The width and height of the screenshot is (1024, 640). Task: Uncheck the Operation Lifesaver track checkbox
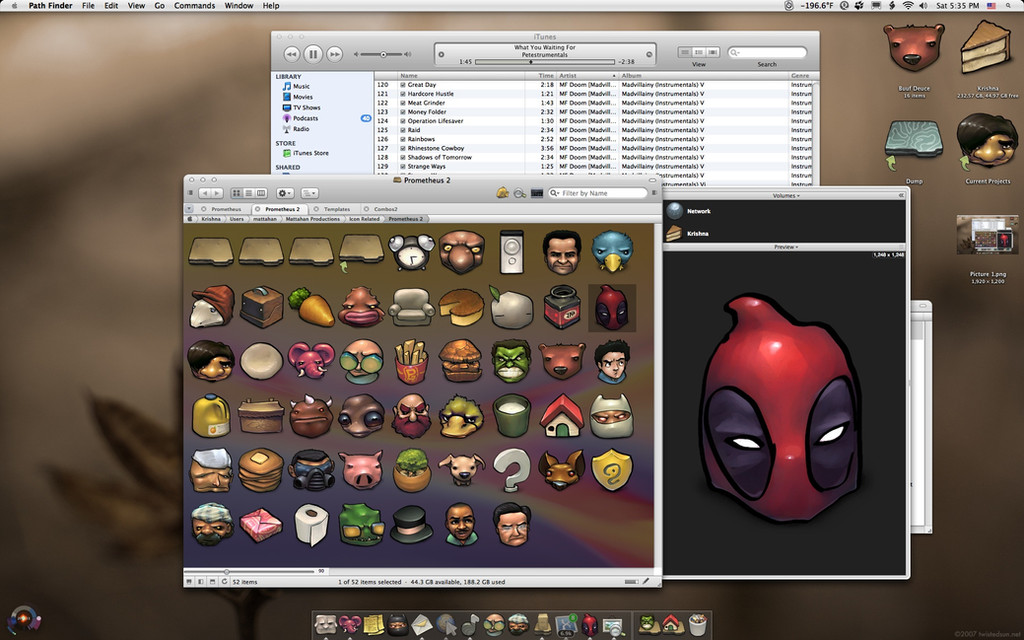(403, 121)
